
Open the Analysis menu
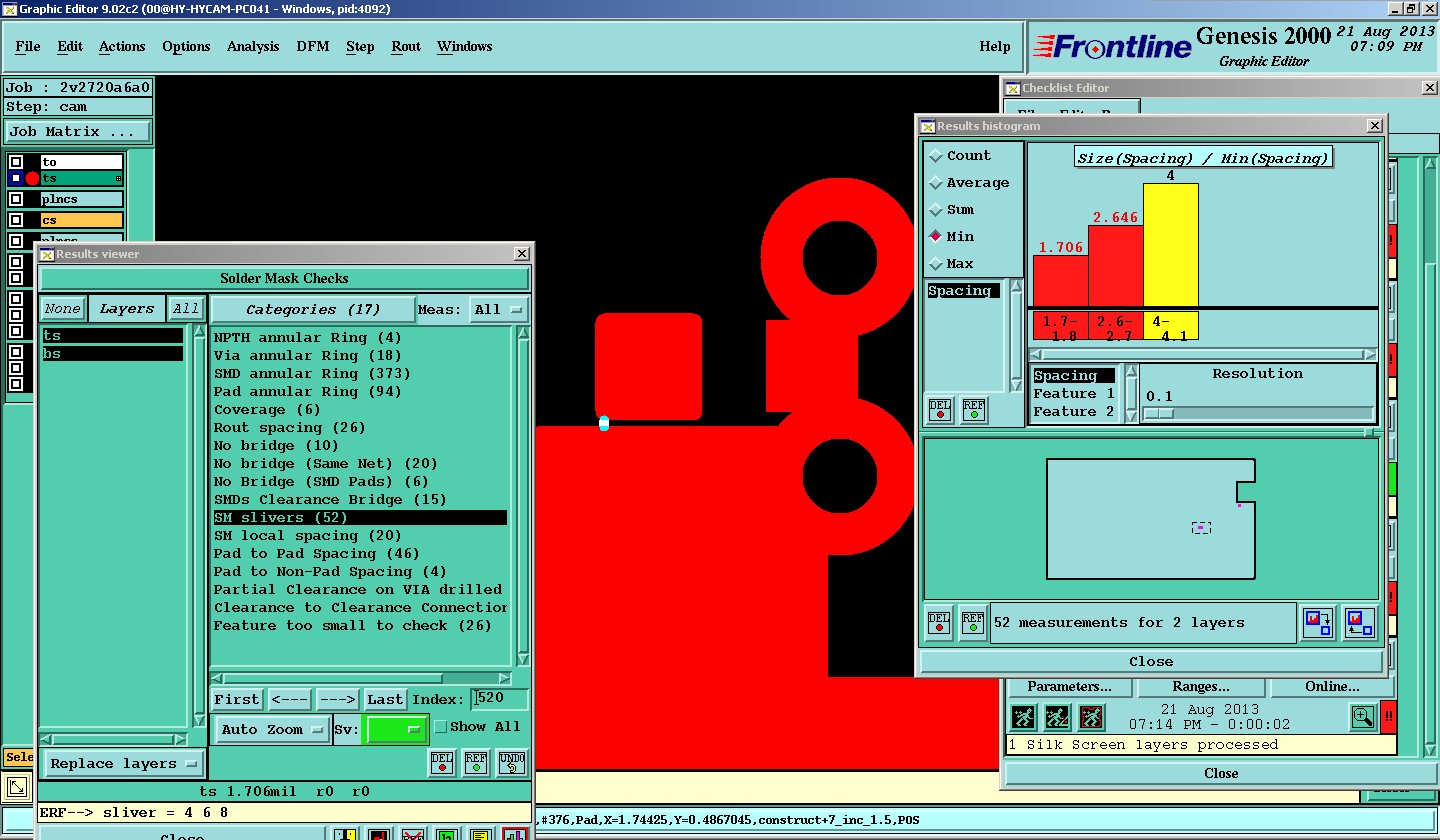click(253, 47)
